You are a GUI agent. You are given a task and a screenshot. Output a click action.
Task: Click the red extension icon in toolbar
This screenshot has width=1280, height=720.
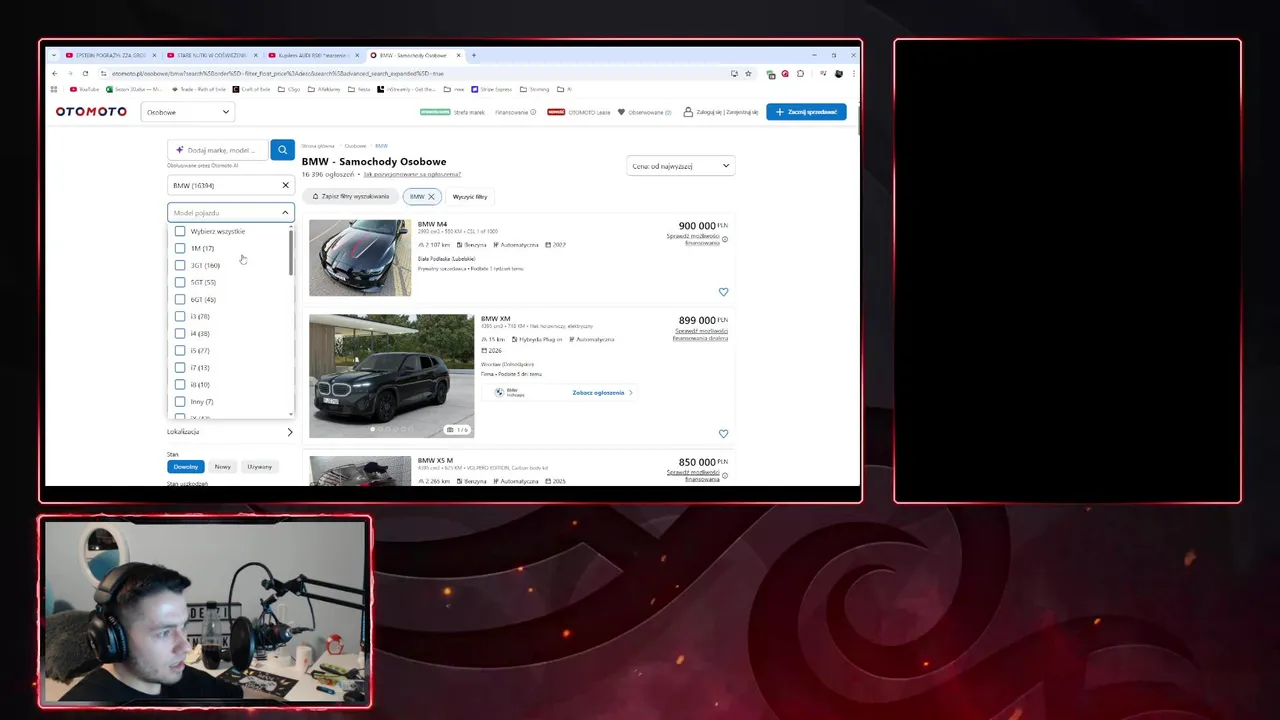tap(785, 73)
